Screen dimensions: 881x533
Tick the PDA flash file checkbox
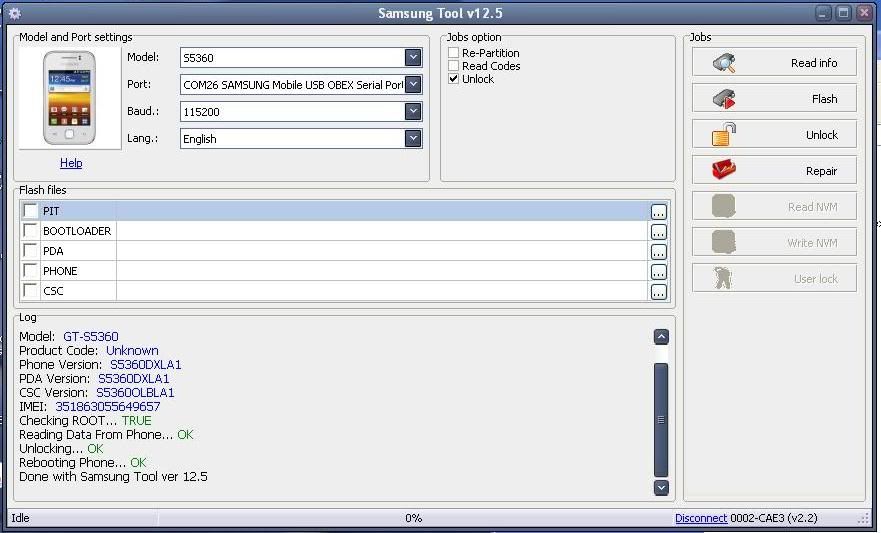tap(30, 250)
